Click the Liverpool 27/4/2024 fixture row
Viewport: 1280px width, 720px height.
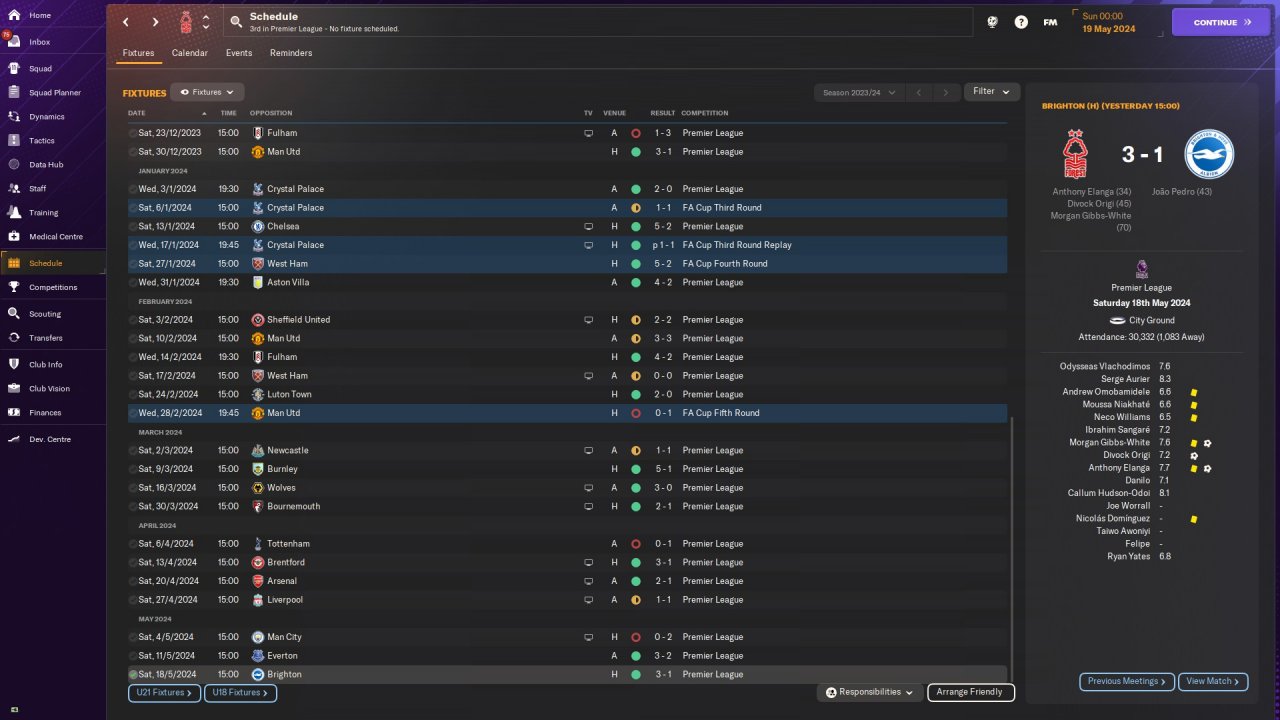click(x=567, y=600)
